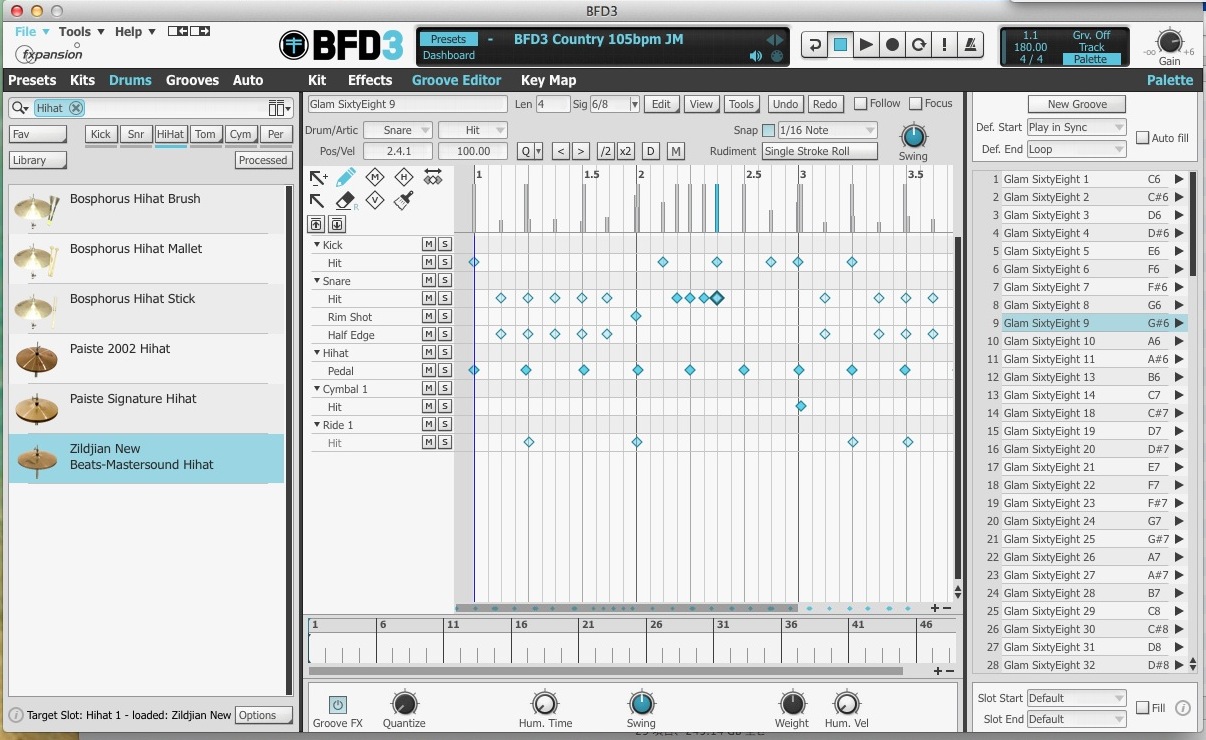Click the MIDI connector icon in display
1206x740 pixels.
776,56
